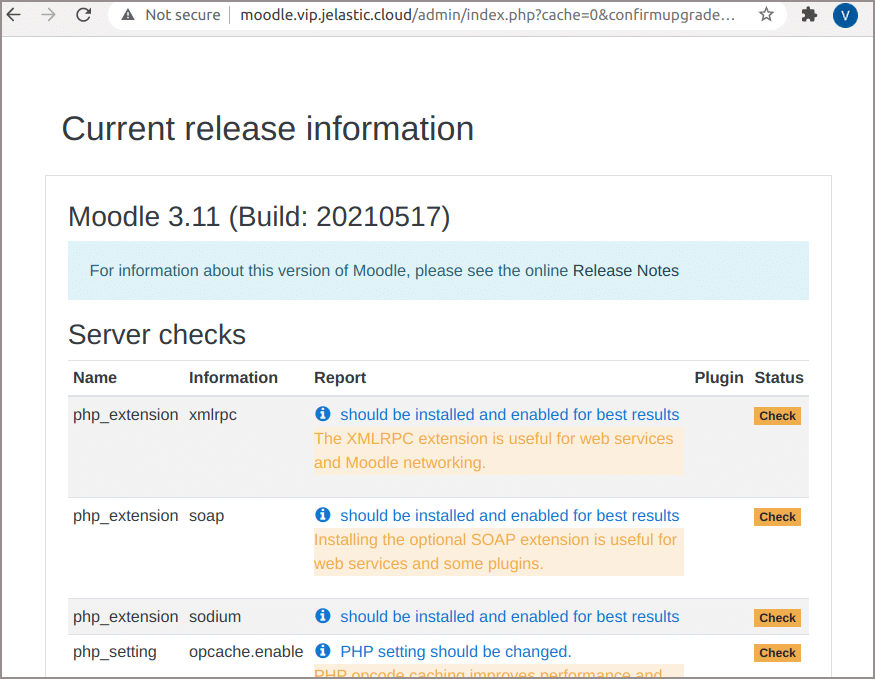Click the browser forward arrow
875x679 pixels.
point(49,15)
